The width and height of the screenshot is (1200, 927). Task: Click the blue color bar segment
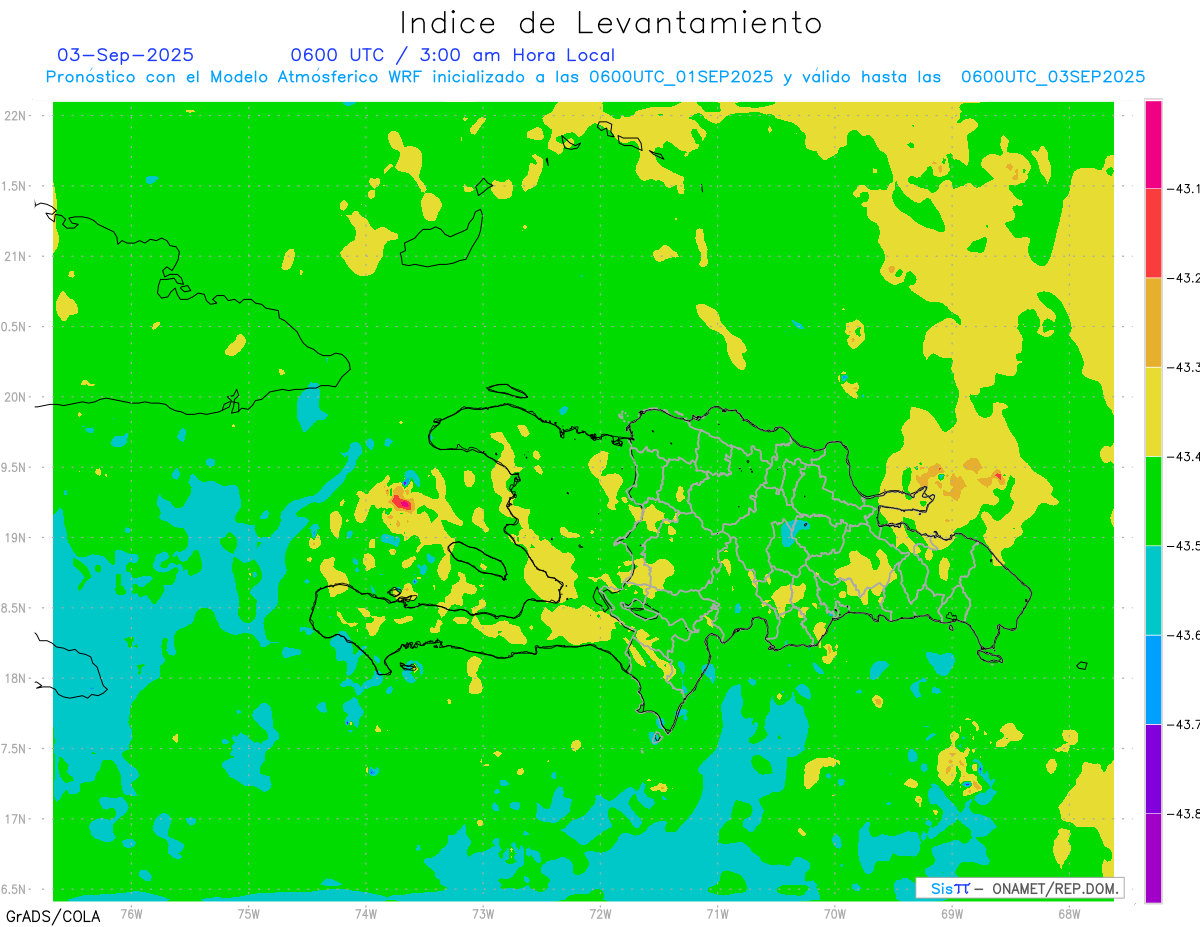click(1153, 679)
